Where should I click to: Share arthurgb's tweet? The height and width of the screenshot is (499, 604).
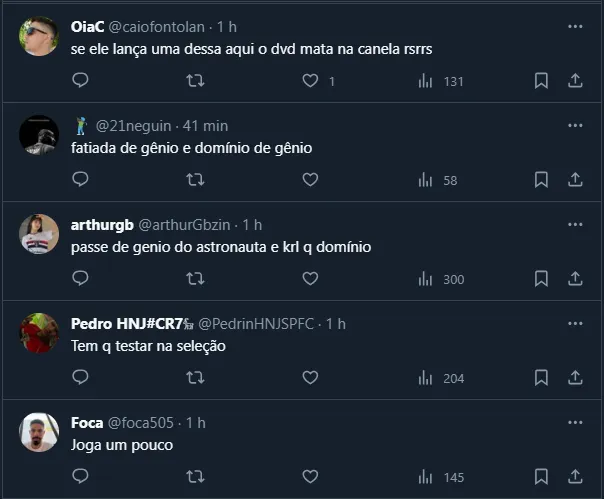[x=576, y=279]
